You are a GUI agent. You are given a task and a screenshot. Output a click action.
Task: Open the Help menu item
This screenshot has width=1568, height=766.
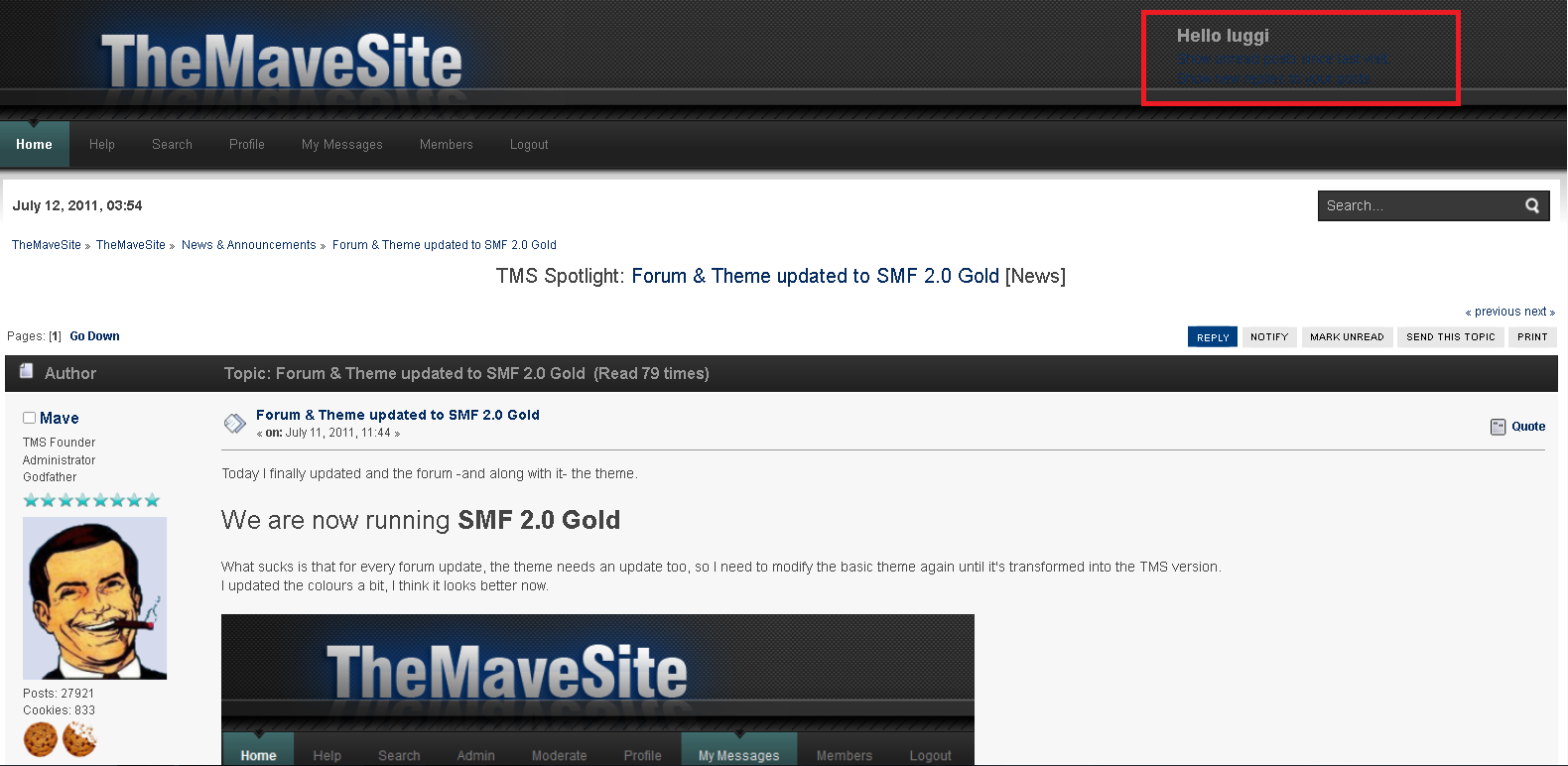[102, 144]
